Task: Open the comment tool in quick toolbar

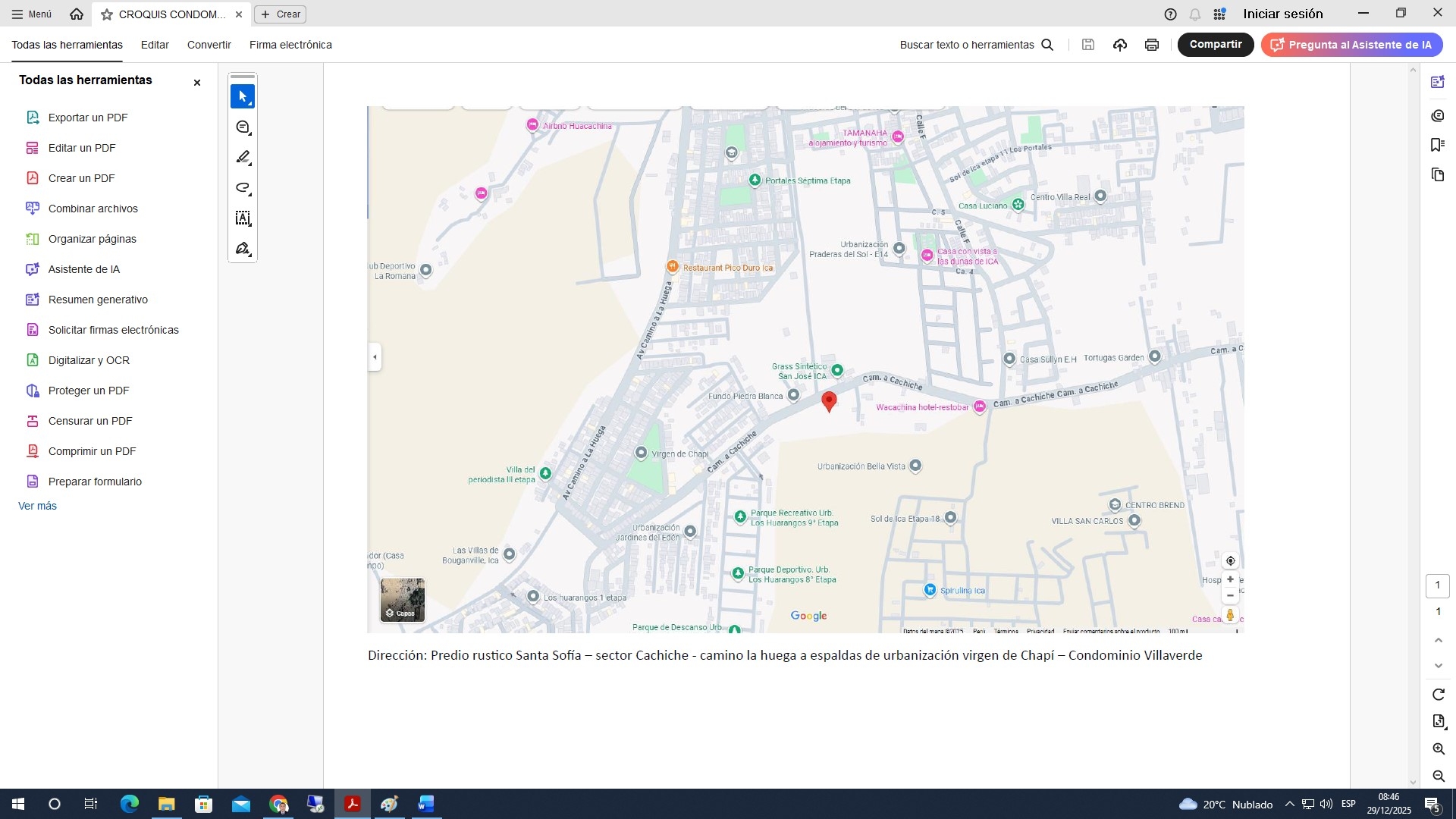Action: click(x=243, y=127)
